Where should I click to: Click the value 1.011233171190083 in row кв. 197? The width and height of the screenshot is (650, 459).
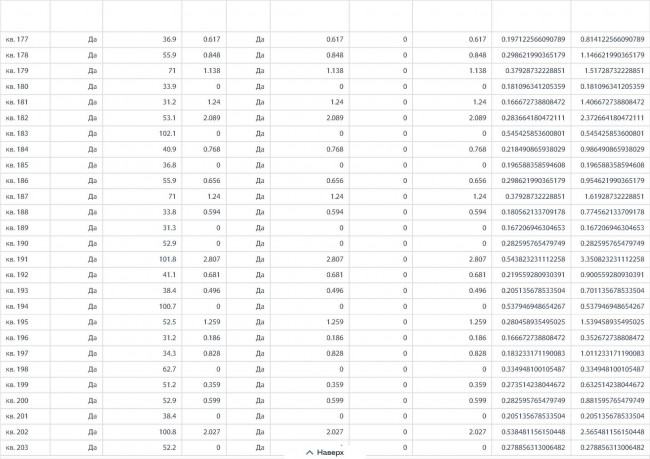612,353
